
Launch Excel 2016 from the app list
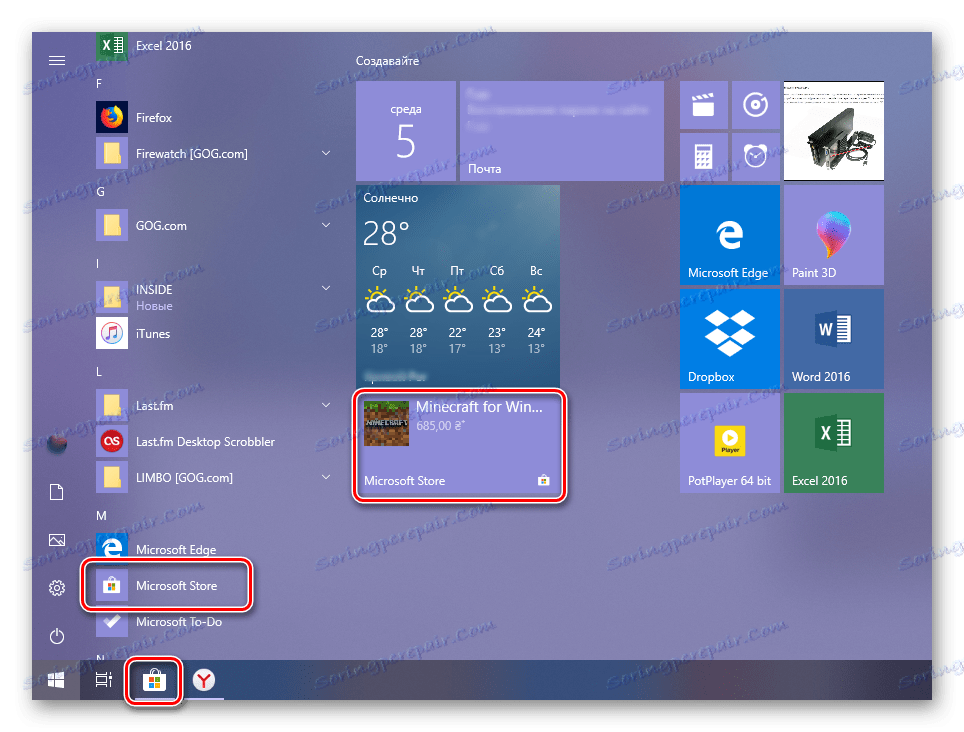[x=213, y=46]
